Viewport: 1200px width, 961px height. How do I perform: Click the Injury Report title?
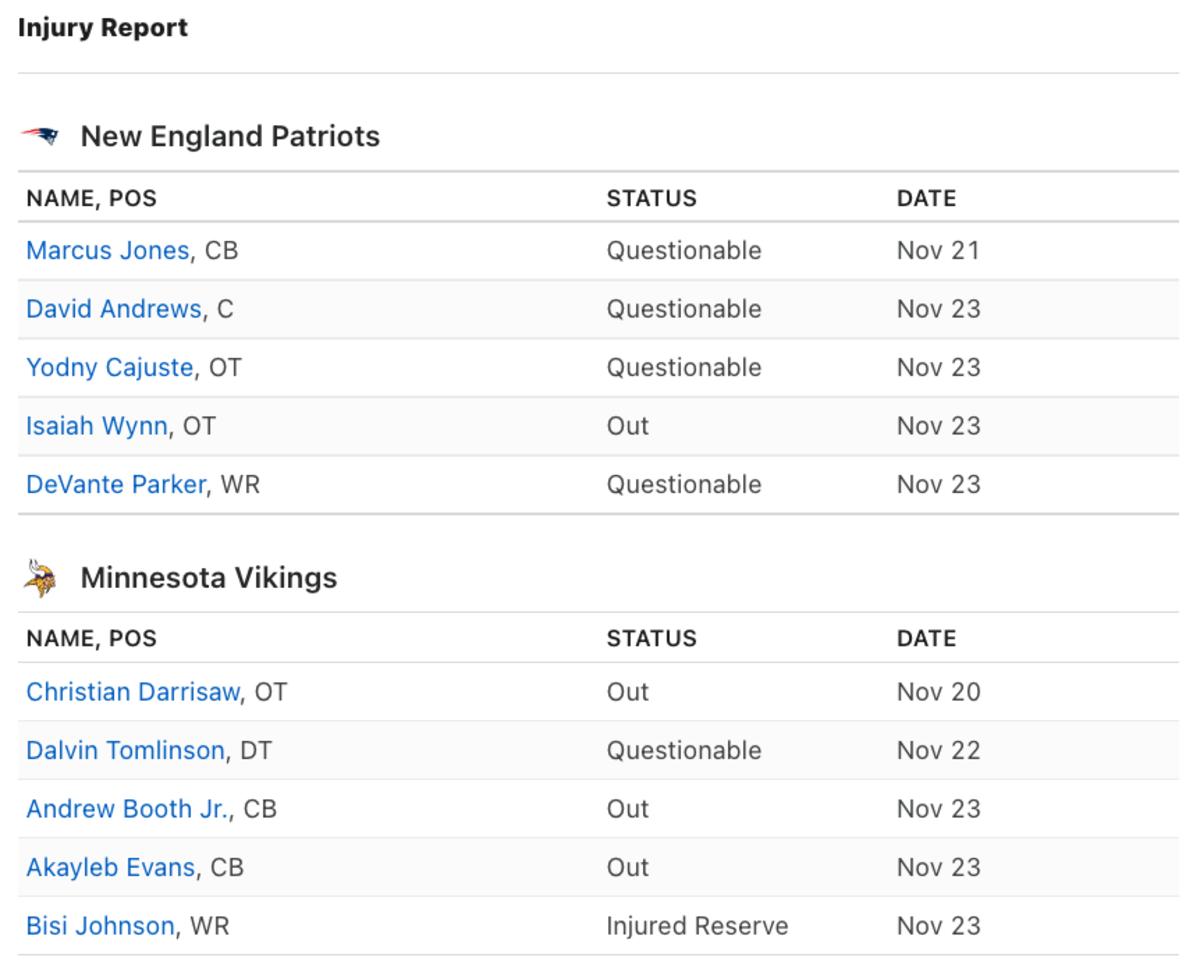pyautogui.click(x=102, y=28)
